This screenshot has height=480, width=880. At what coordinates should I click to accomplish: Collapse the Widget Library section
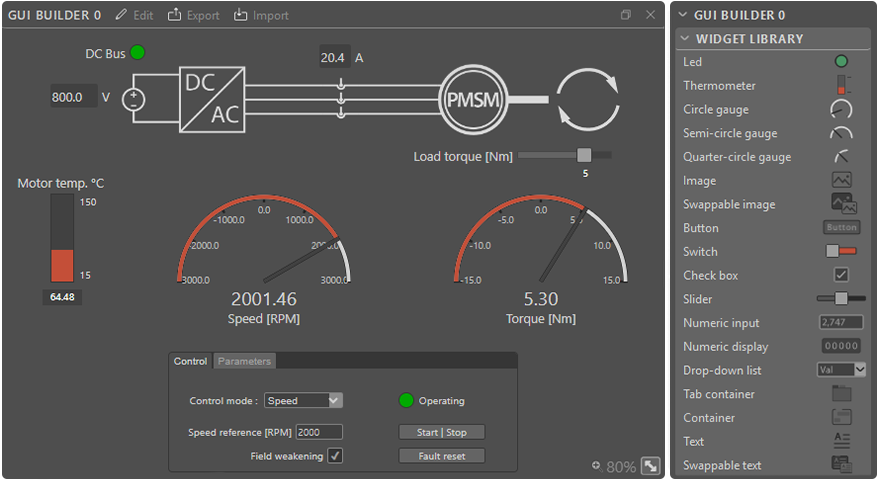click(x=684, y=39)
